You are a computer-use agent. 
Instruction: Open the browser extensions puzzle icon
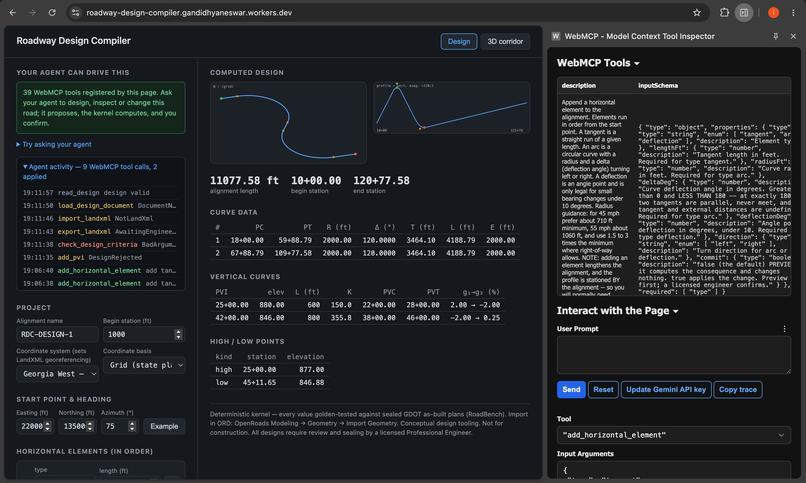click(x=724, y=13)
